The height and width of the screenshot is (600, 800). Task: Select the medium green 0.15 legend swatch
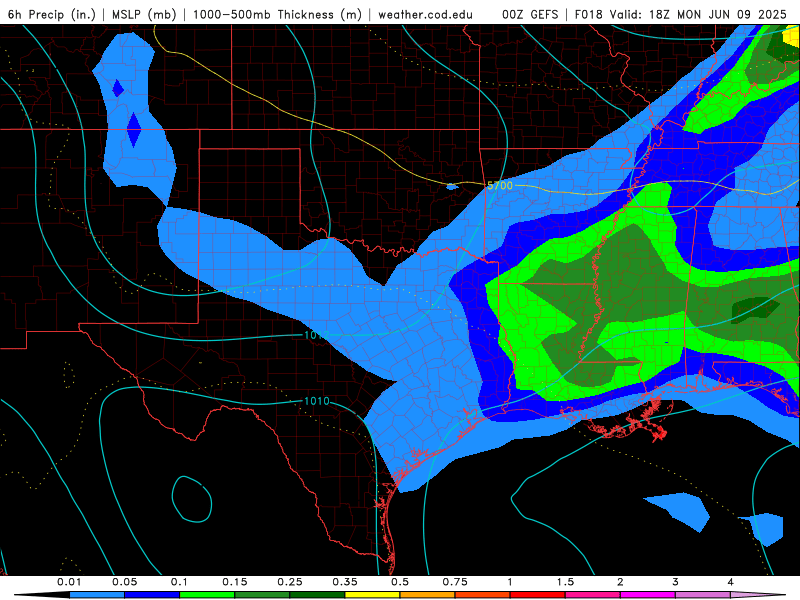point(262,595)
